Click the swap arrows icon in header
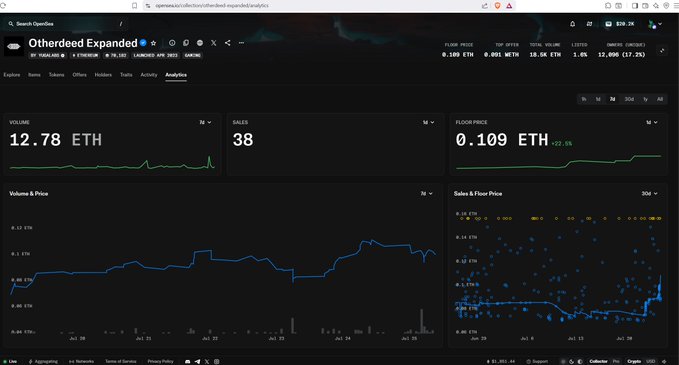 pos(589,24)
